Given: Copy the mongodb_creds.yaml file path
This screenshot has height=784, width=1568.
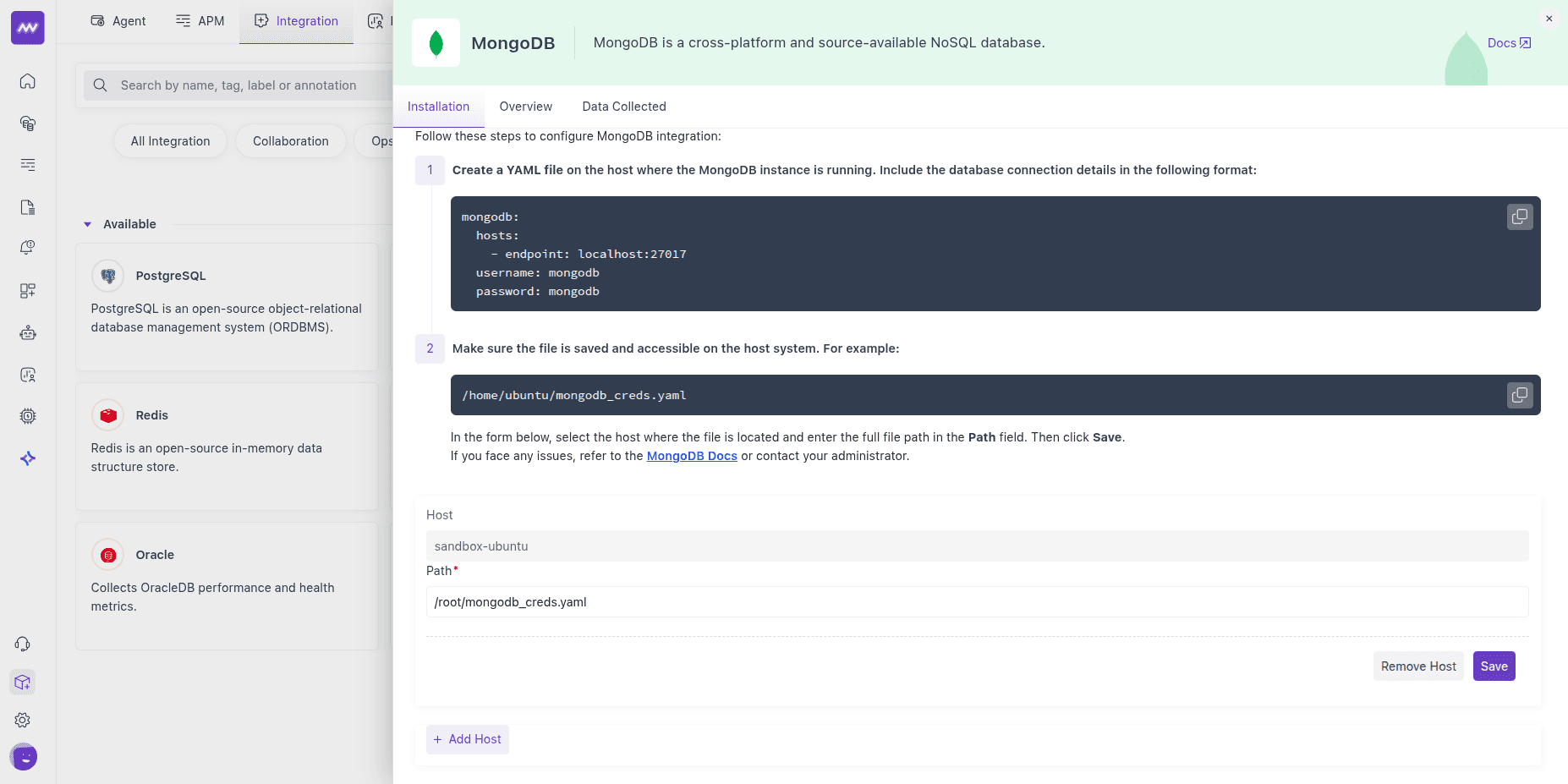Looking at the screenshot, I should pos(1519,395).
